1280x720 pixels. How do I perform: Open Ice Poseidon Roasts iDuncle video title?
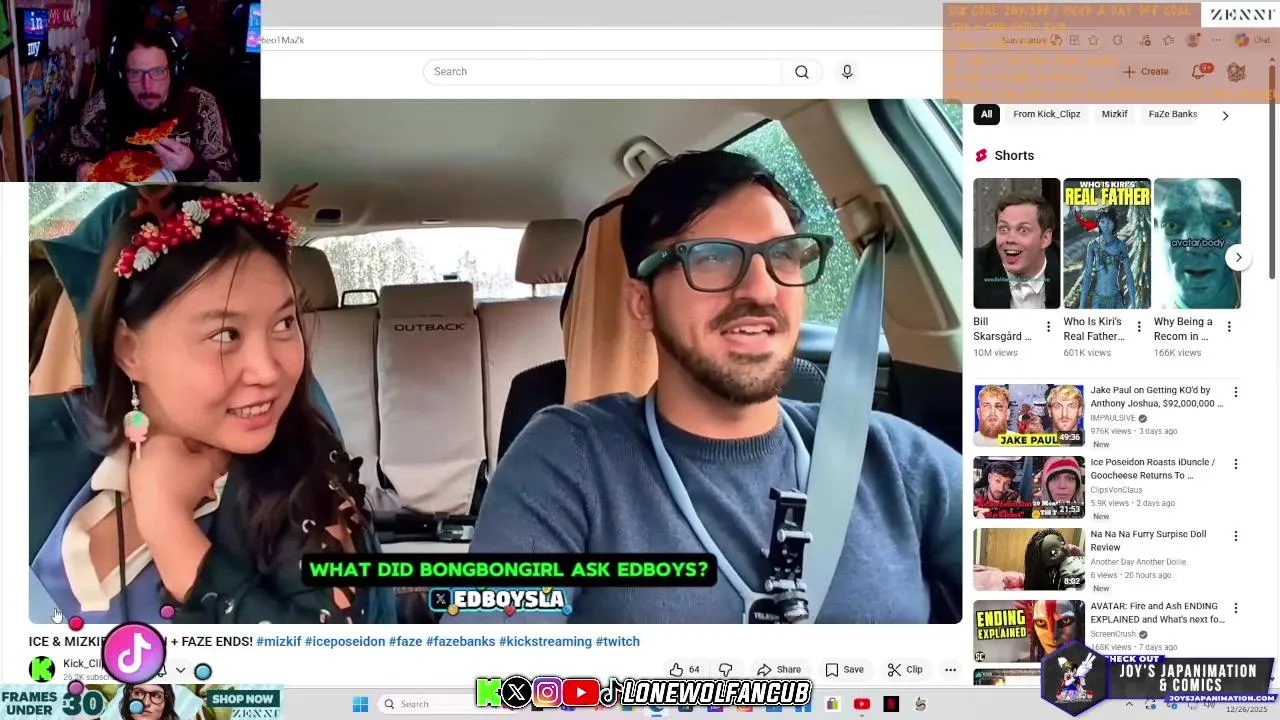[x=1153, y=469]
